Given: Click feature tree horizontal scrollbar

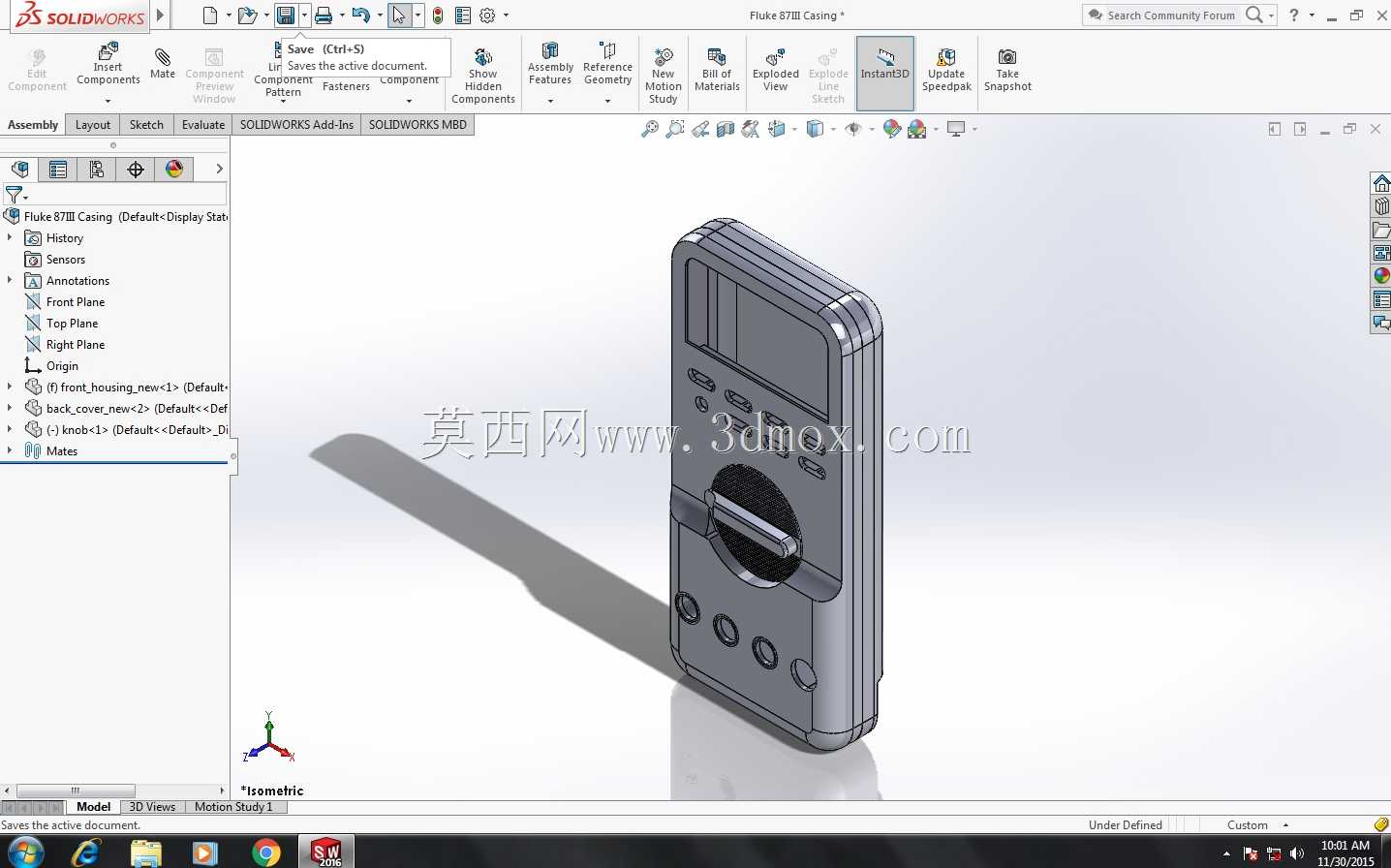Looking at the screenshot, I should point(76,790).
